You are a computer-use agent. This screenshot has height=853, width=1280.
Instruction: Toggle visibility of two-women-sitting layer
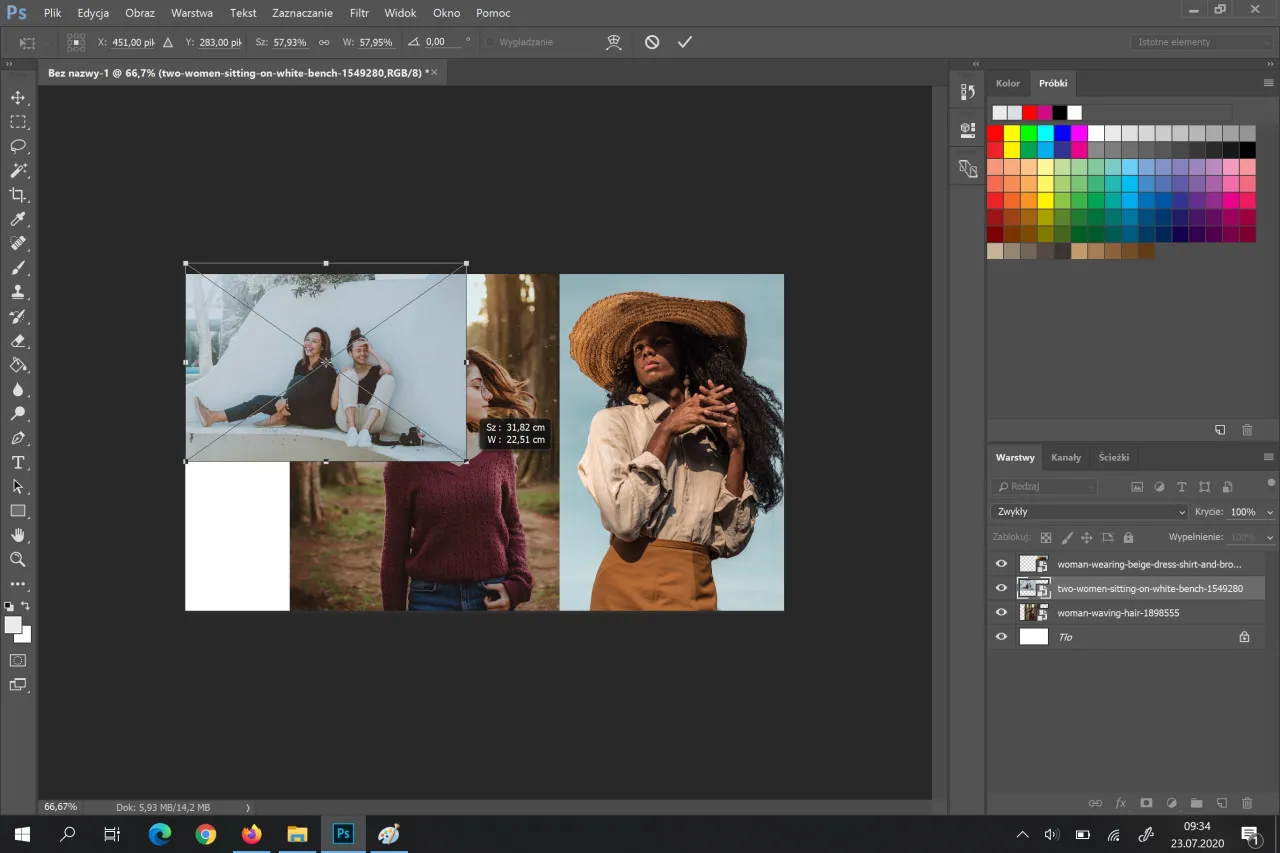pos(1001,588)
